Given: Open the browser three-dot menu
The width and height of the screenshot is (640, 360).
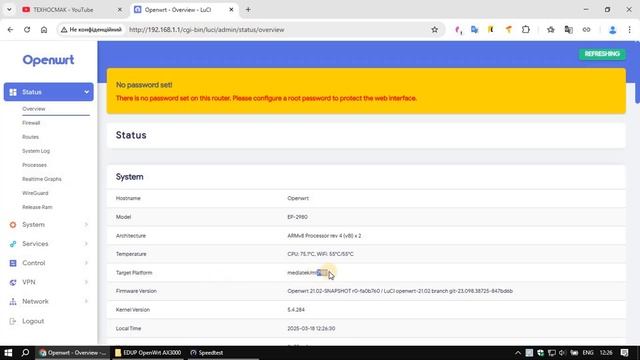Looking at the screenshot, I should [x=629, y=30].
